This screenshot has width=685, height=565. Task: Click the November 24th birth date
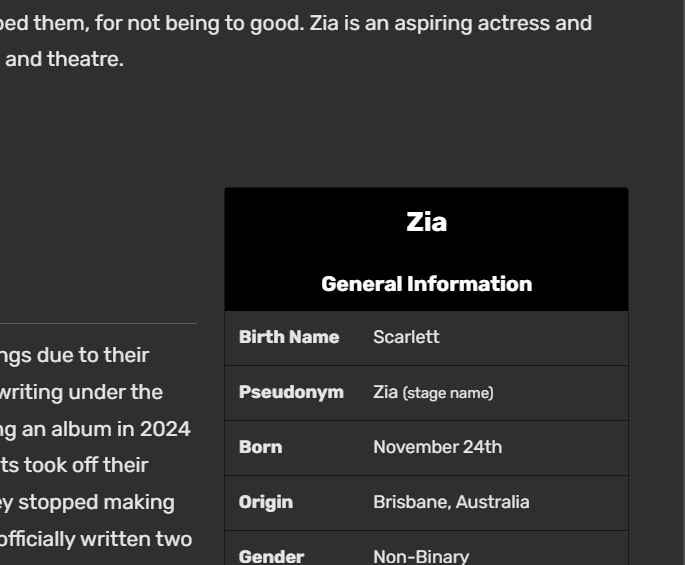(x=437, y=447)
